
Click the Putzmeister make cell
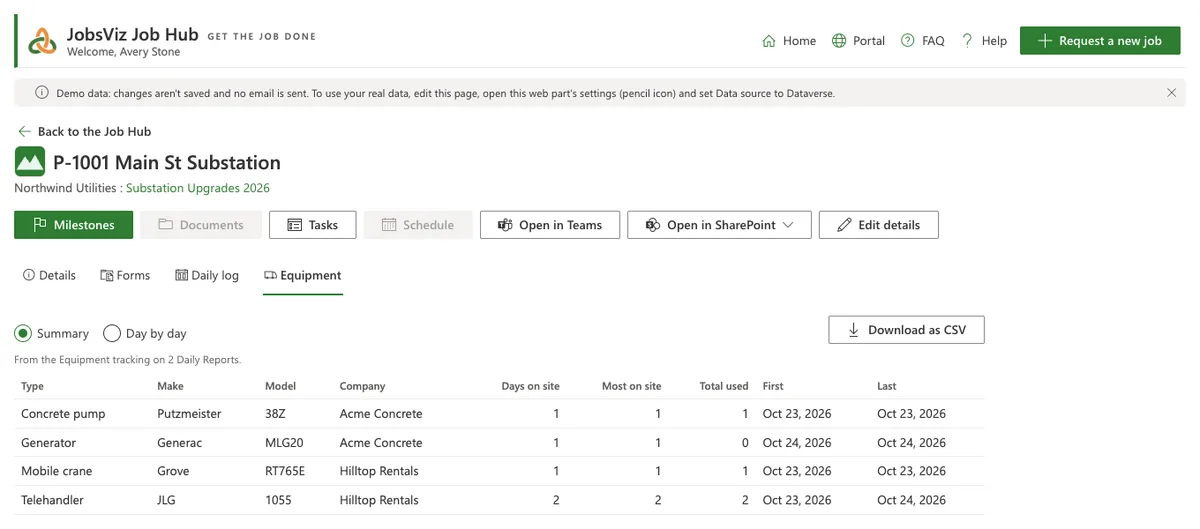[x=189, y=414]
